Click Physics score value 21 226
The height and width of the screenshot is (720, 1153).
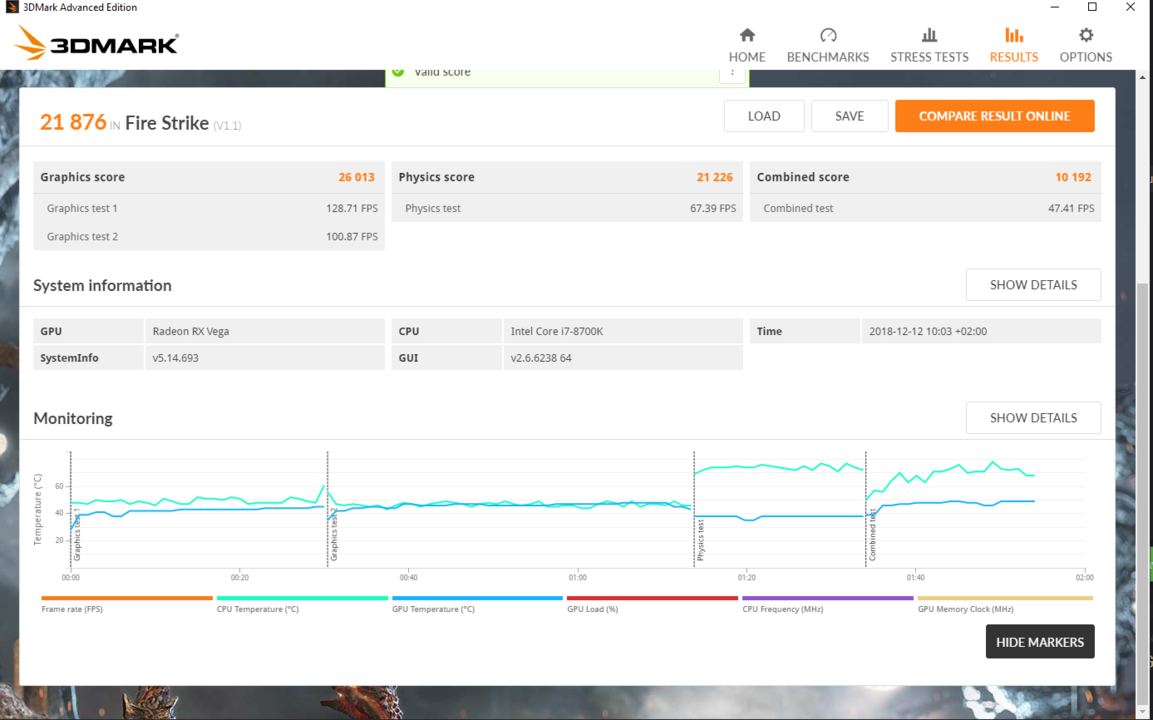[715, 177]
